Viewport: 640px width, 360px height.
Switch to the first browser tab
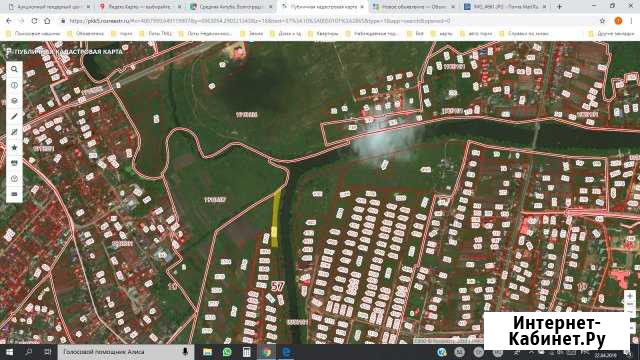click(x=48, y=7)
